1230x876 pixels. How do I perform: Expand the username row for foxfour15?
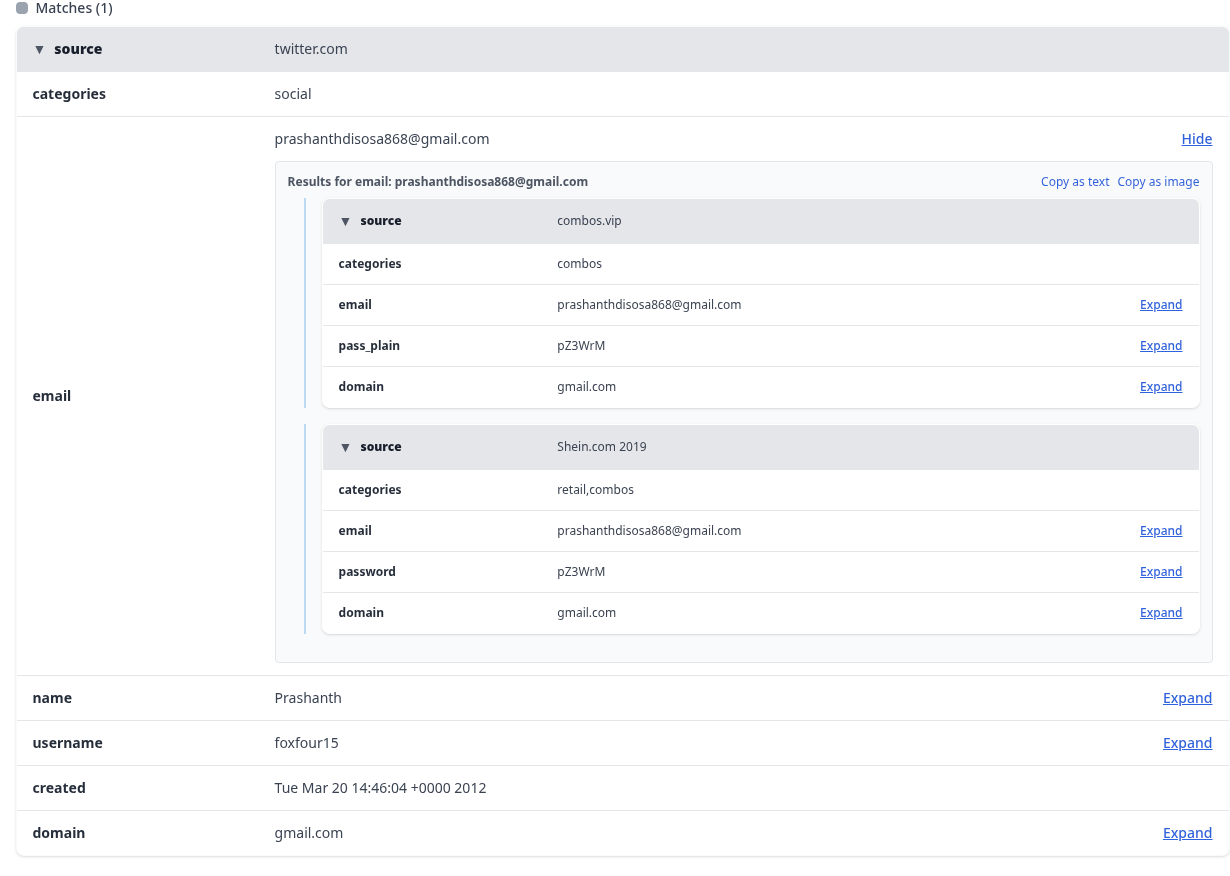click(x=1187, y=743)
